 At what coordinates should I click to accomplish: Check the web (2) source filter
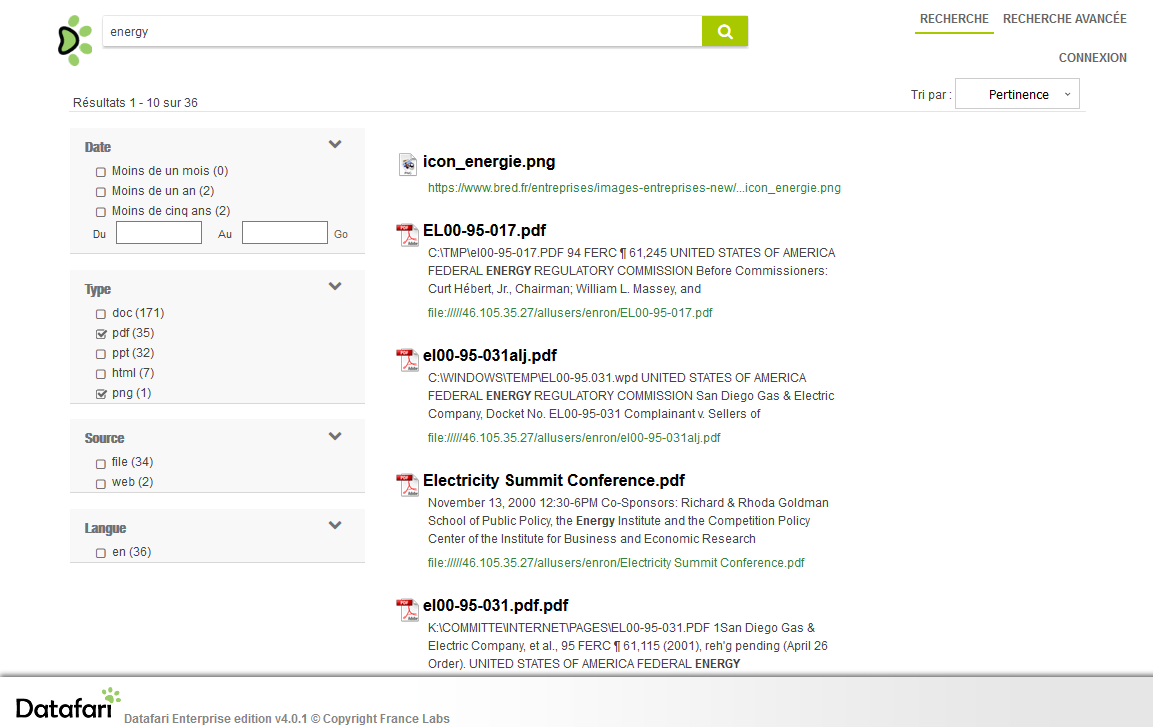coord(101,483)
